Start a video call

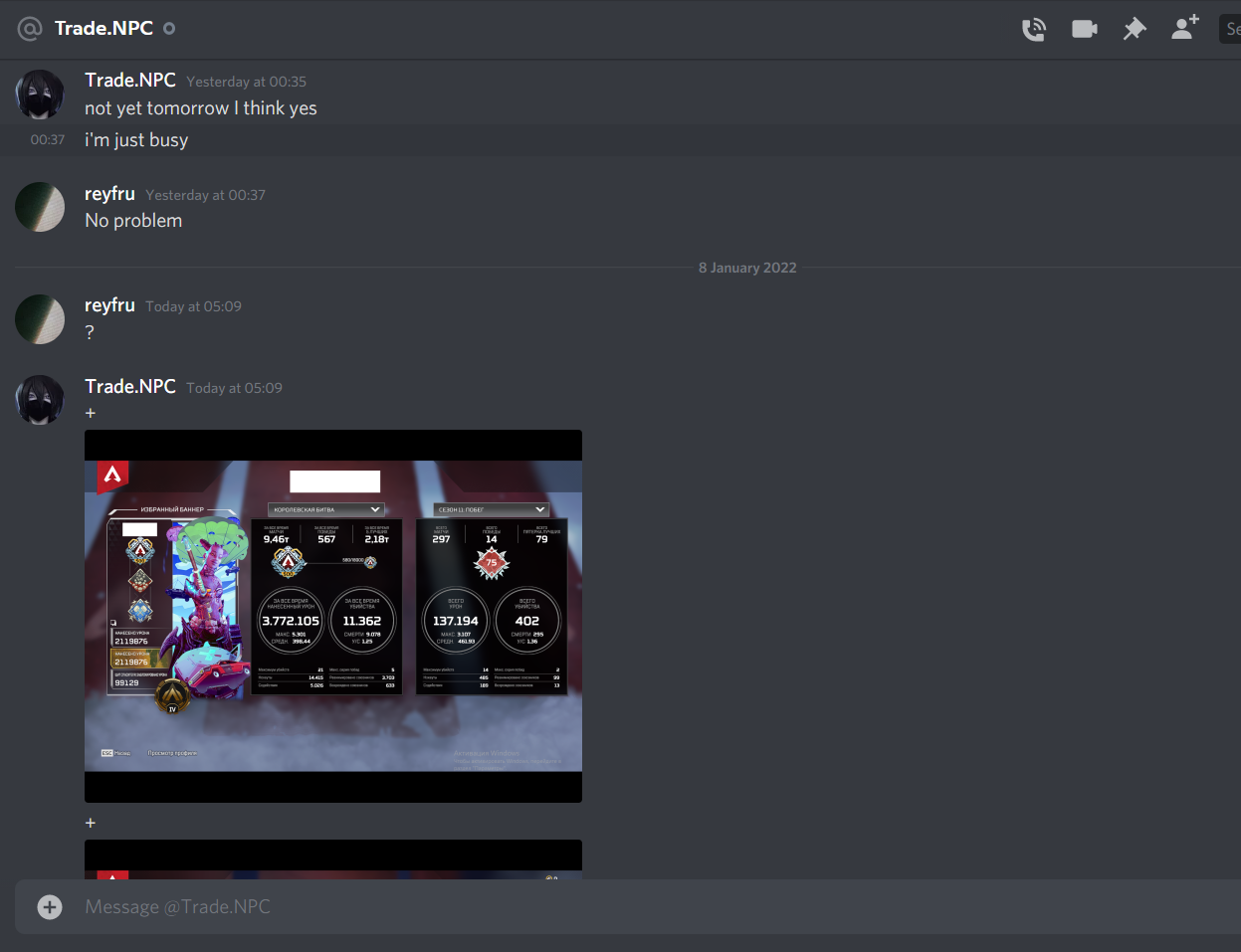point(1084,29)
